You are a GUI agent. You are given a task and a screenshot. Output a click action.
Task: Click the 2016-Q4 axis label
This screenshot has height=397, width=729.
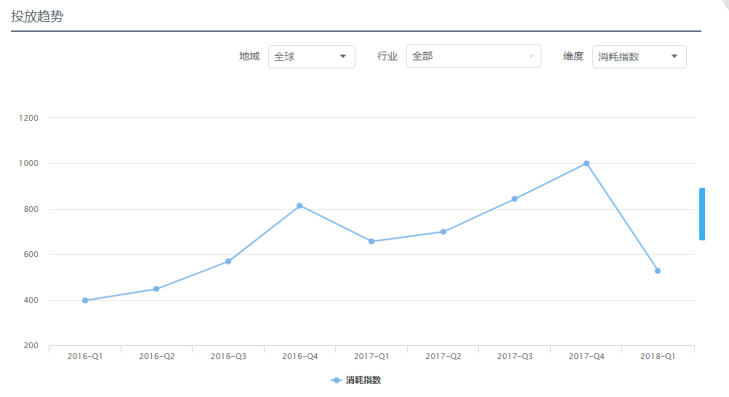coord(300,357)
